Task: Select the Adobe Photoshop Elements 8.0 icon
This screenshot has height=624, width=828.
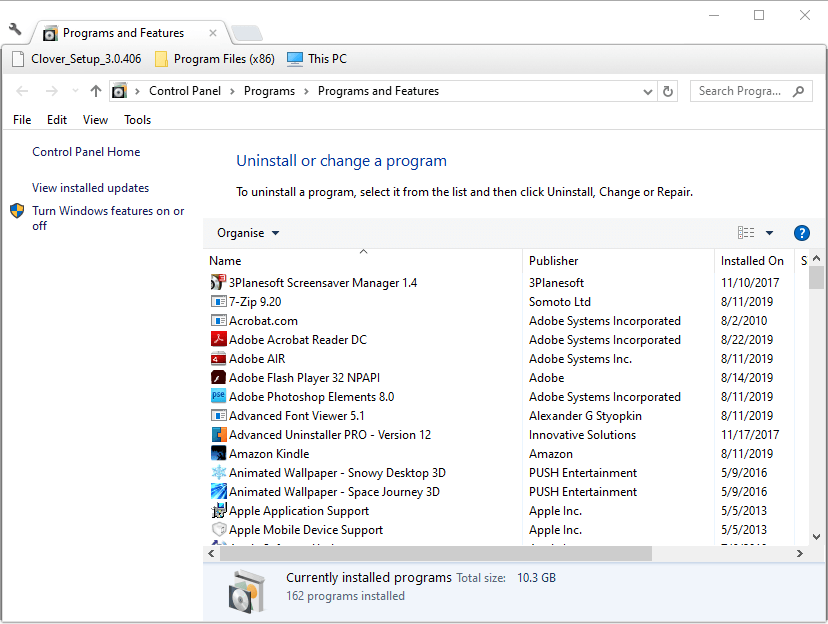Action: (218, 396)
